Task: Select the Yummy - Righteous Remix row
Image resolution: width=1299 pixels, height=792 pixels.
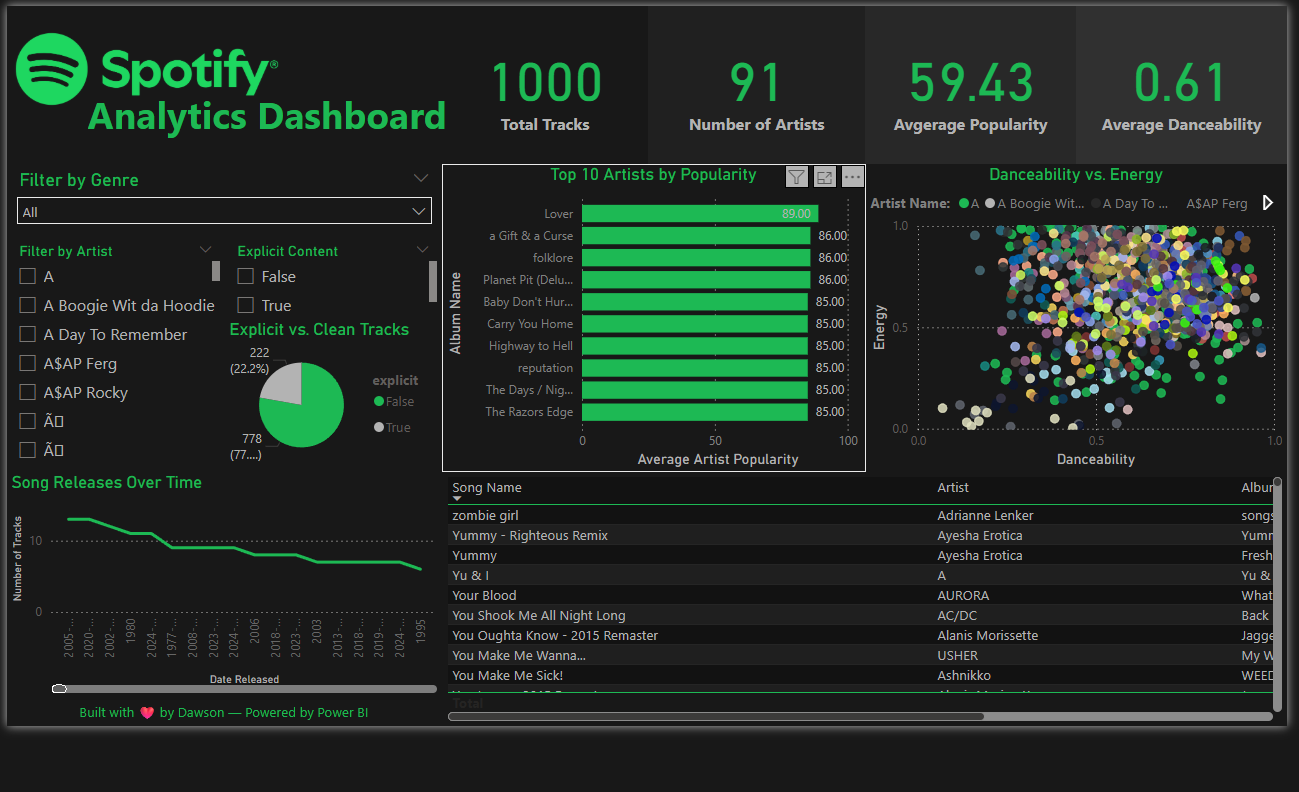Action: (861, 536)
